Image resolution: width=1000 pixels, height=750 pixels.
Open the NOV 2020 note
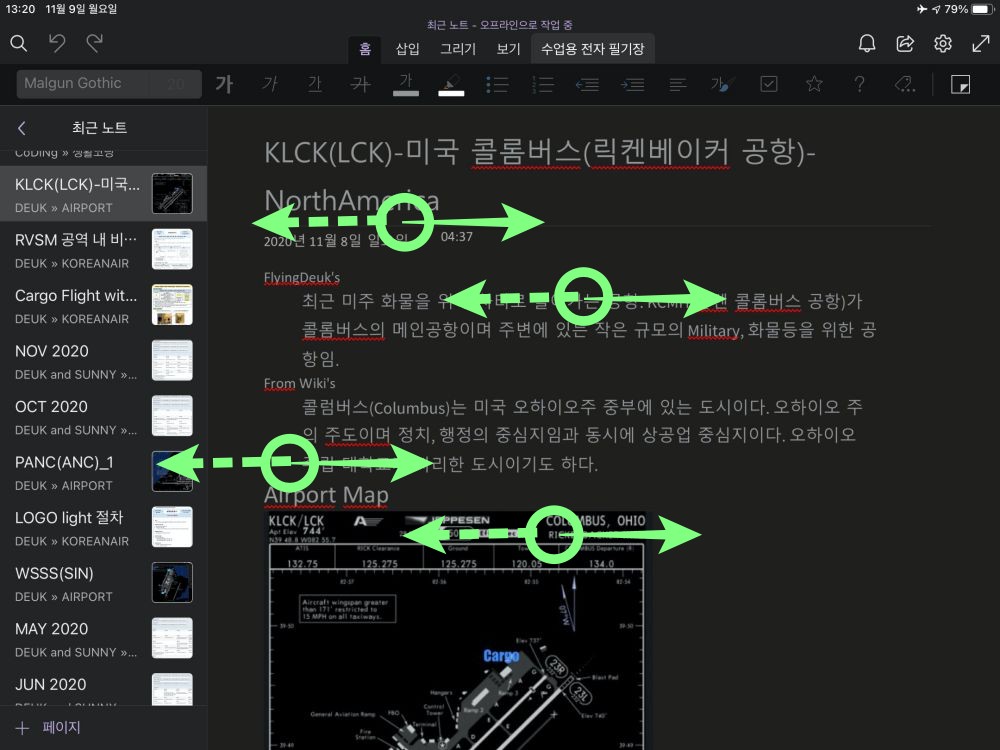[x=75, y=360]
